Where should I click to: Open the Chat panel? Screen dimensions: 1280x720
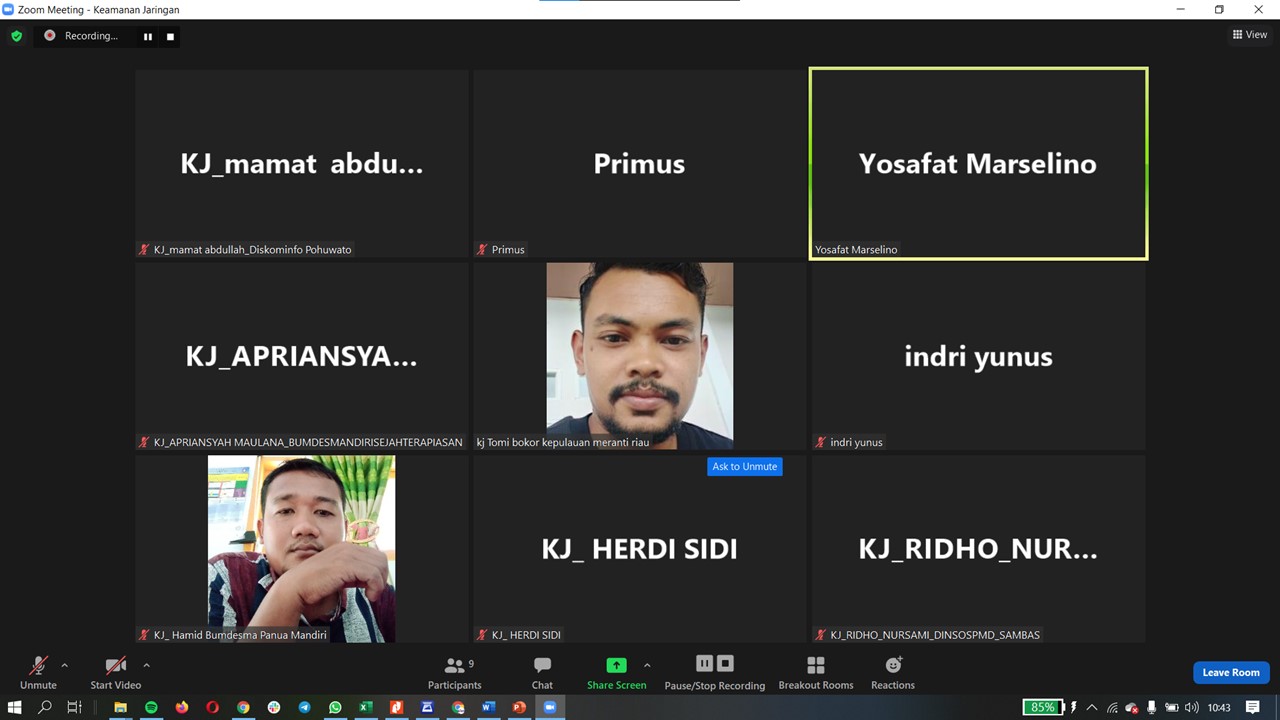pos(542,673)
